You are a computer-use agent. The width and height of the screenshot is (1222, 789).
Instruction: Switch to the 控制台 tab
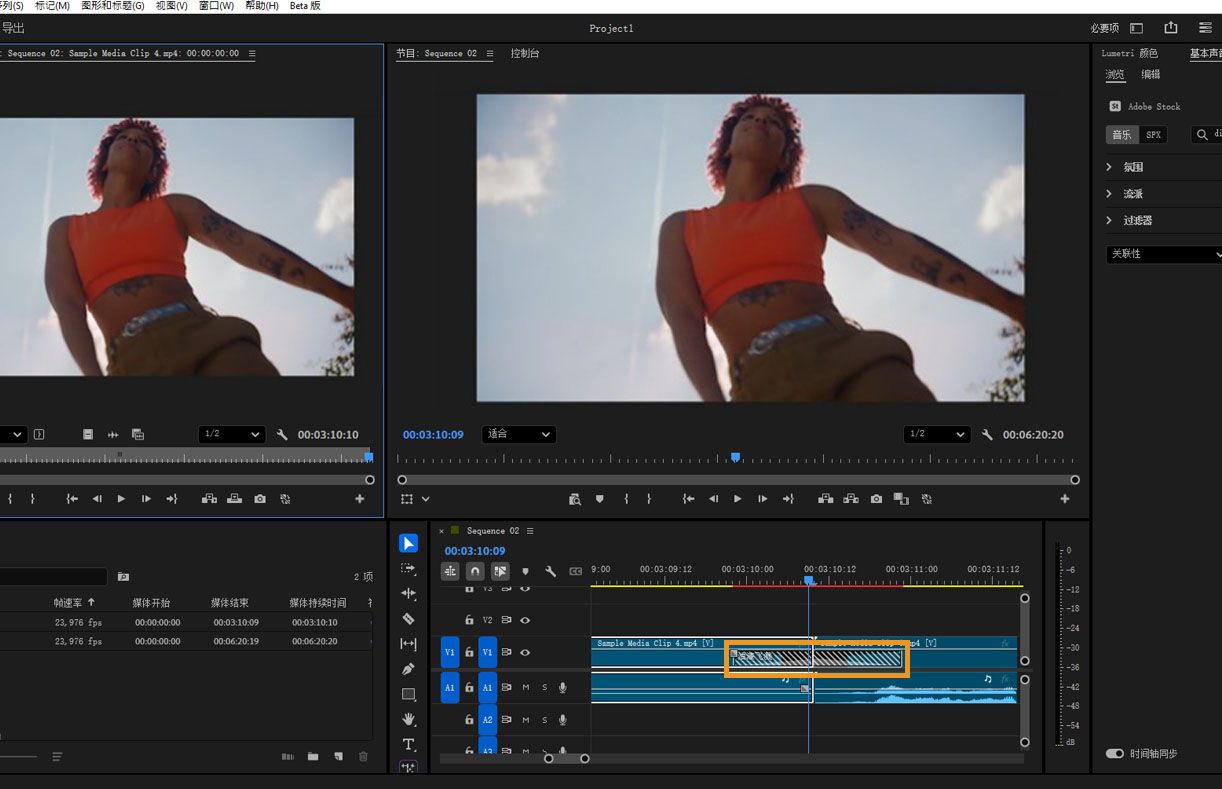pyautogui.click(x=525, y=54)
